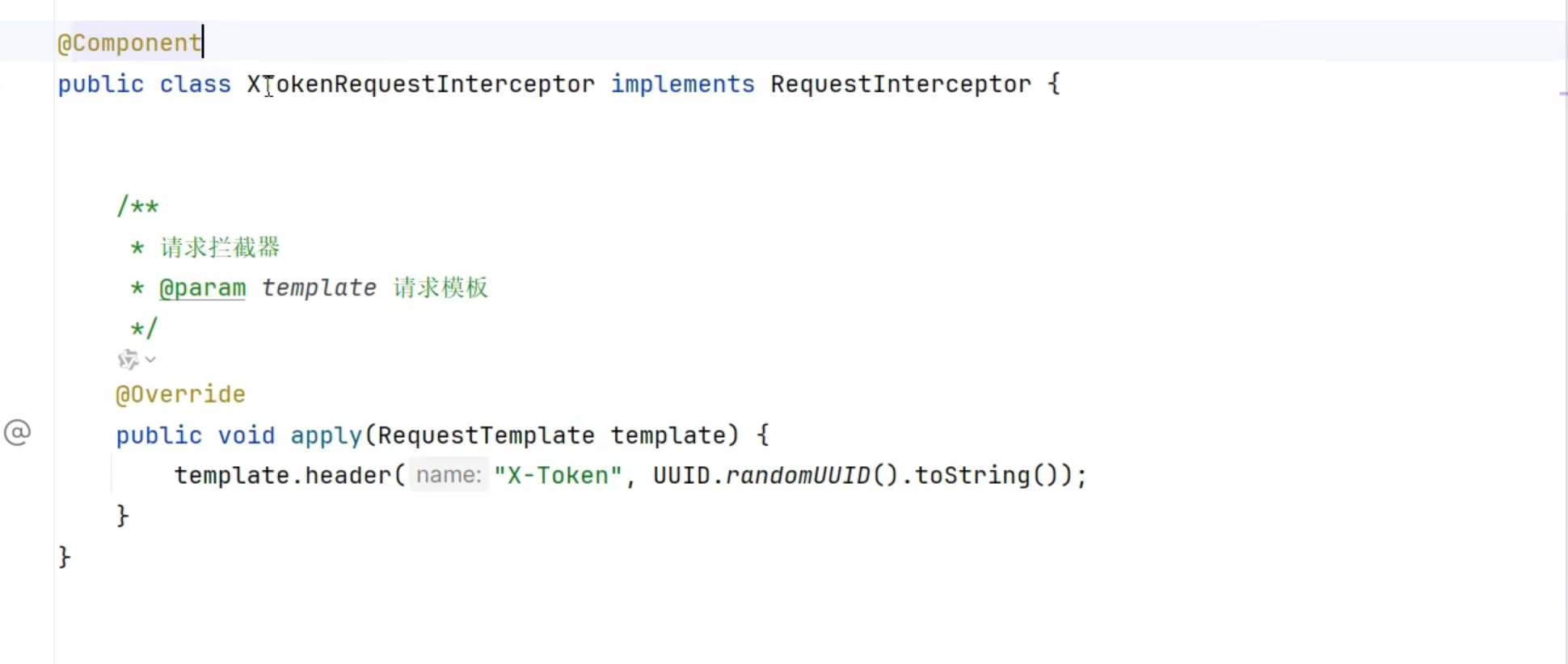Click the "X-Token" string literal

(558, 475)
